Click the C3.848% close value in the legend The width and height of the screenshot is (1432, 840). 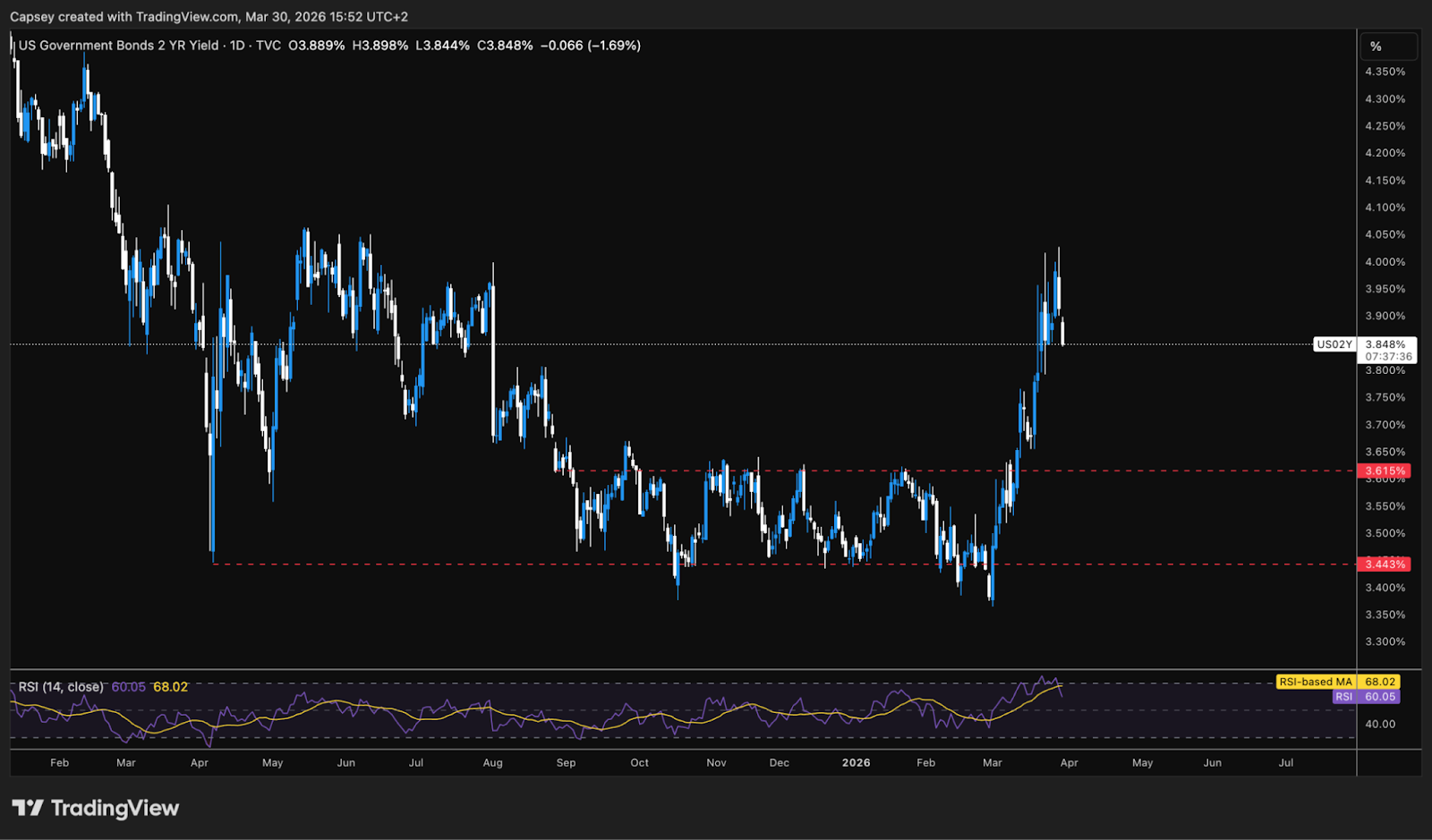506,46
